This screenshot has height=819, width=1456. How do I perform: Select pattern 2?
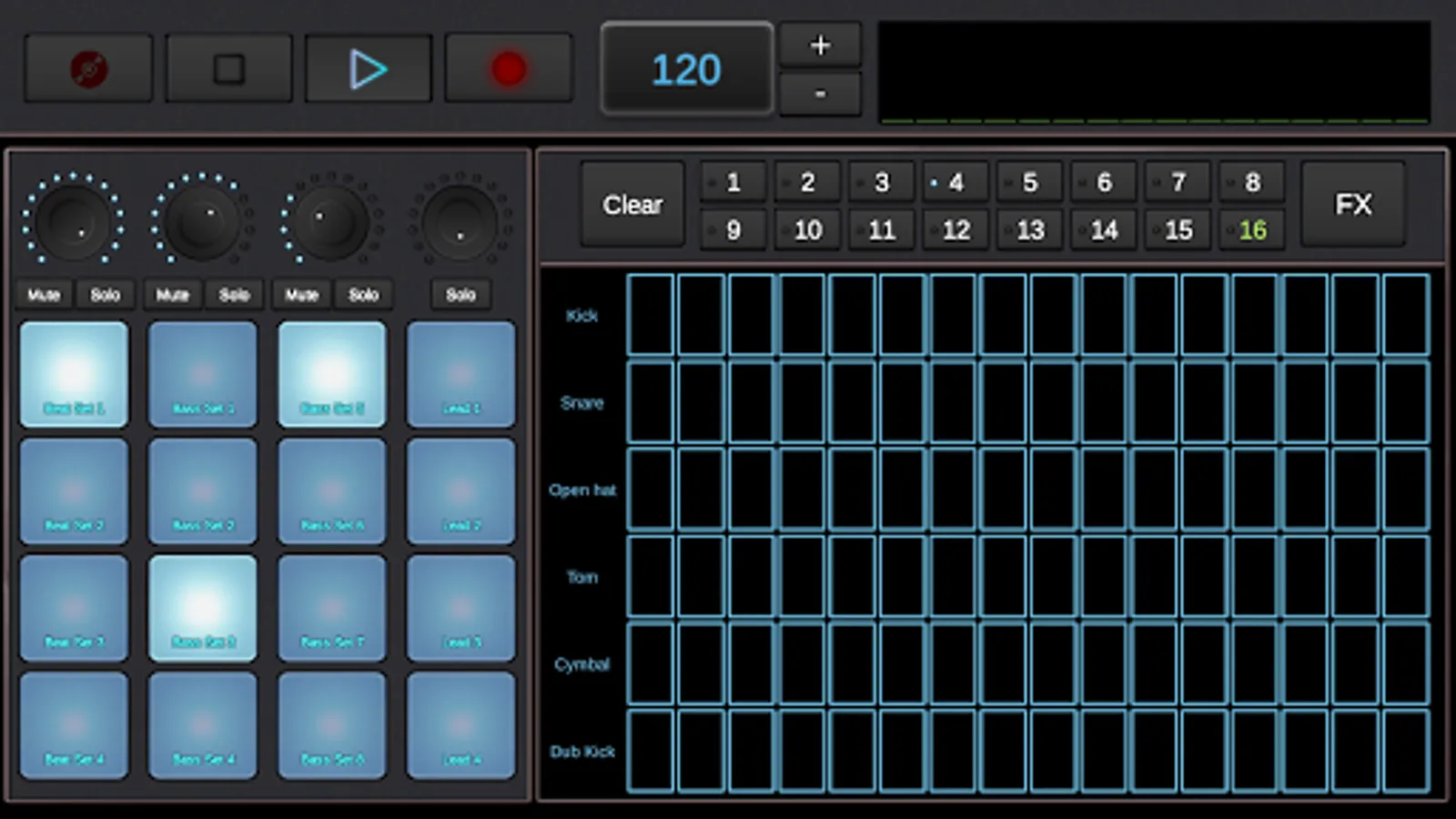point(807,182)
